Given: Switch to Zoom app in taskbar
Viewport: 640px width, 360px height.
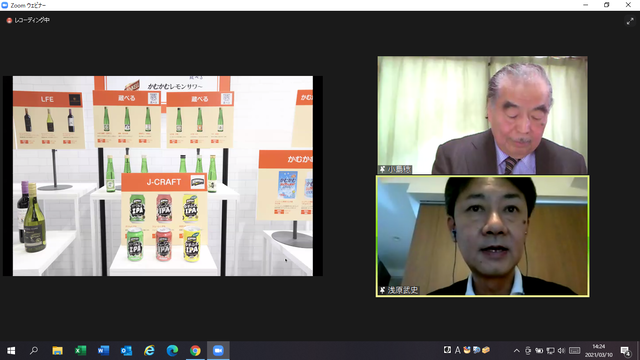Looking at the screenshot, I should pyautogui.click(x=218, y=351).
